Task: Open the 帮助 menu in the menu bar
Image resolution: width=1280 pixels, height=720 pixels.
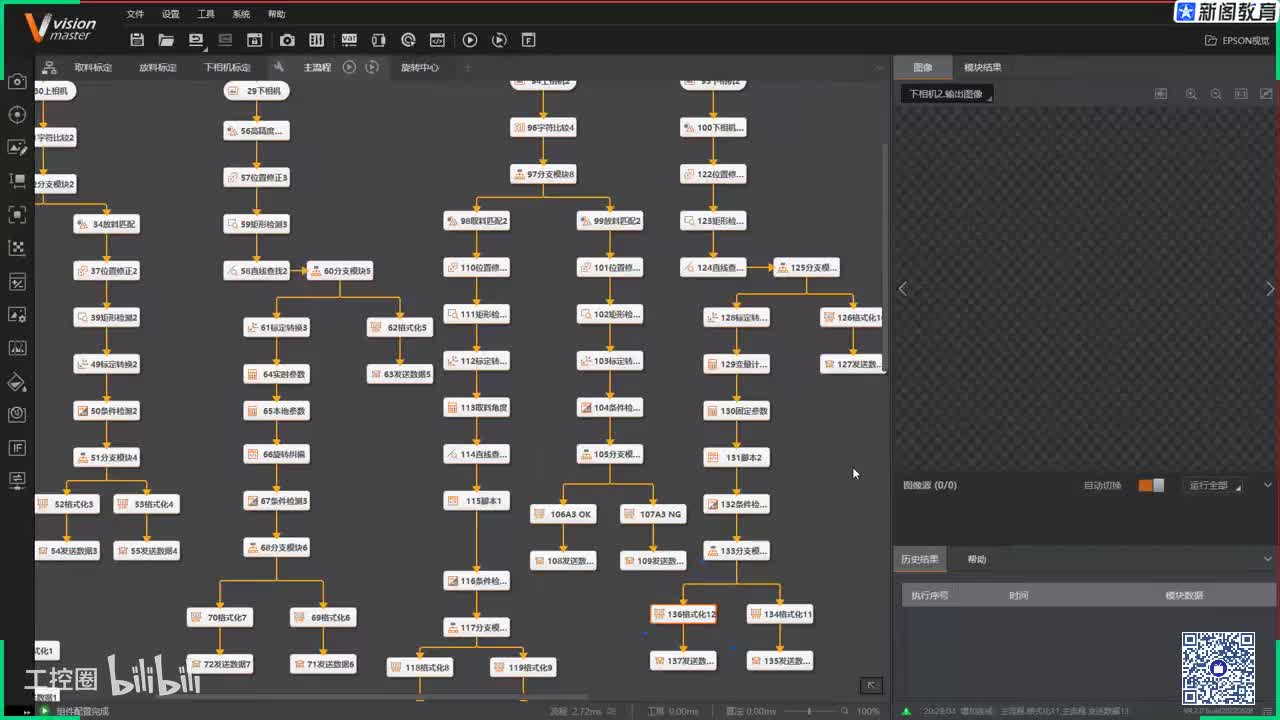Action: 276,14
